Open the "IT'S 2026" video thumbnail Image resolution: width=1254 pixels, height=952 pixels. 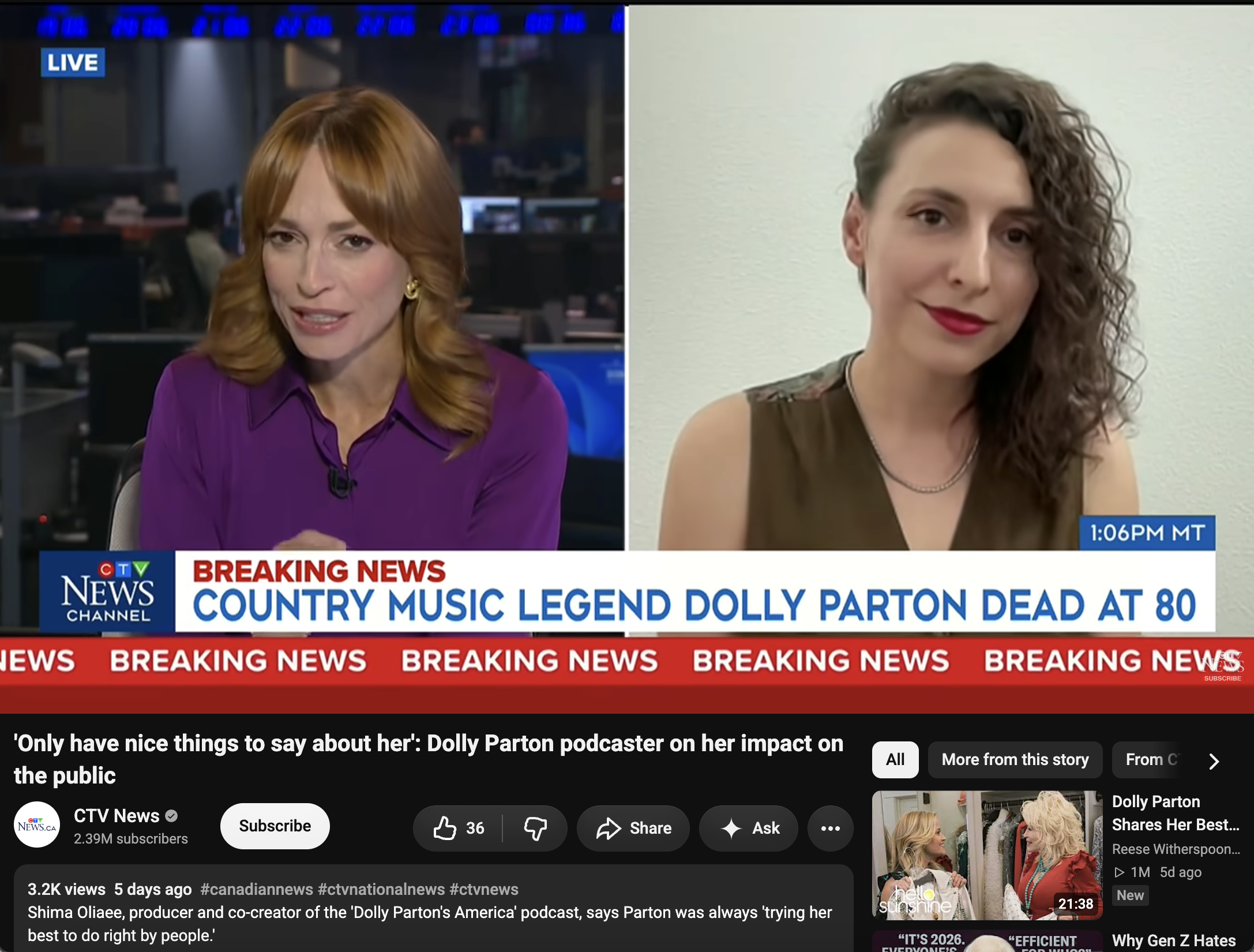click(x=987, y=942)
